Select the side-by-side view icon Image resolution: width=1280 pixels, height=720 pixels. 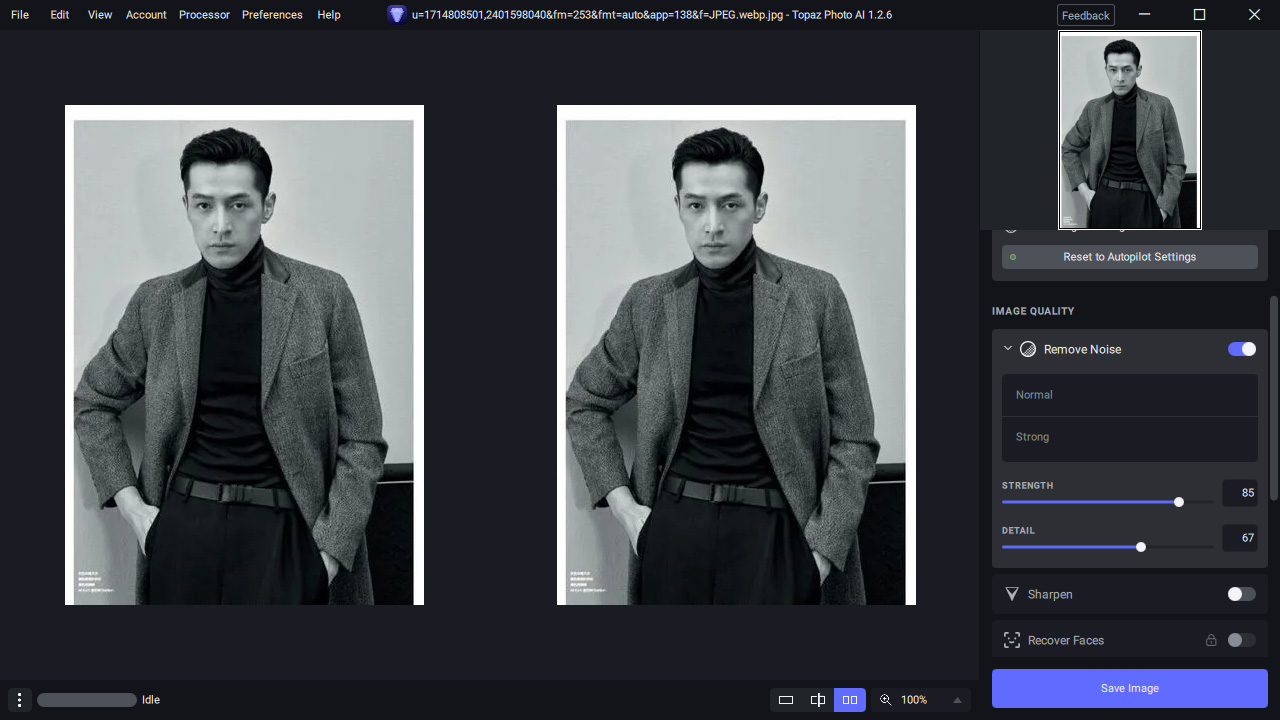[849, 700]
